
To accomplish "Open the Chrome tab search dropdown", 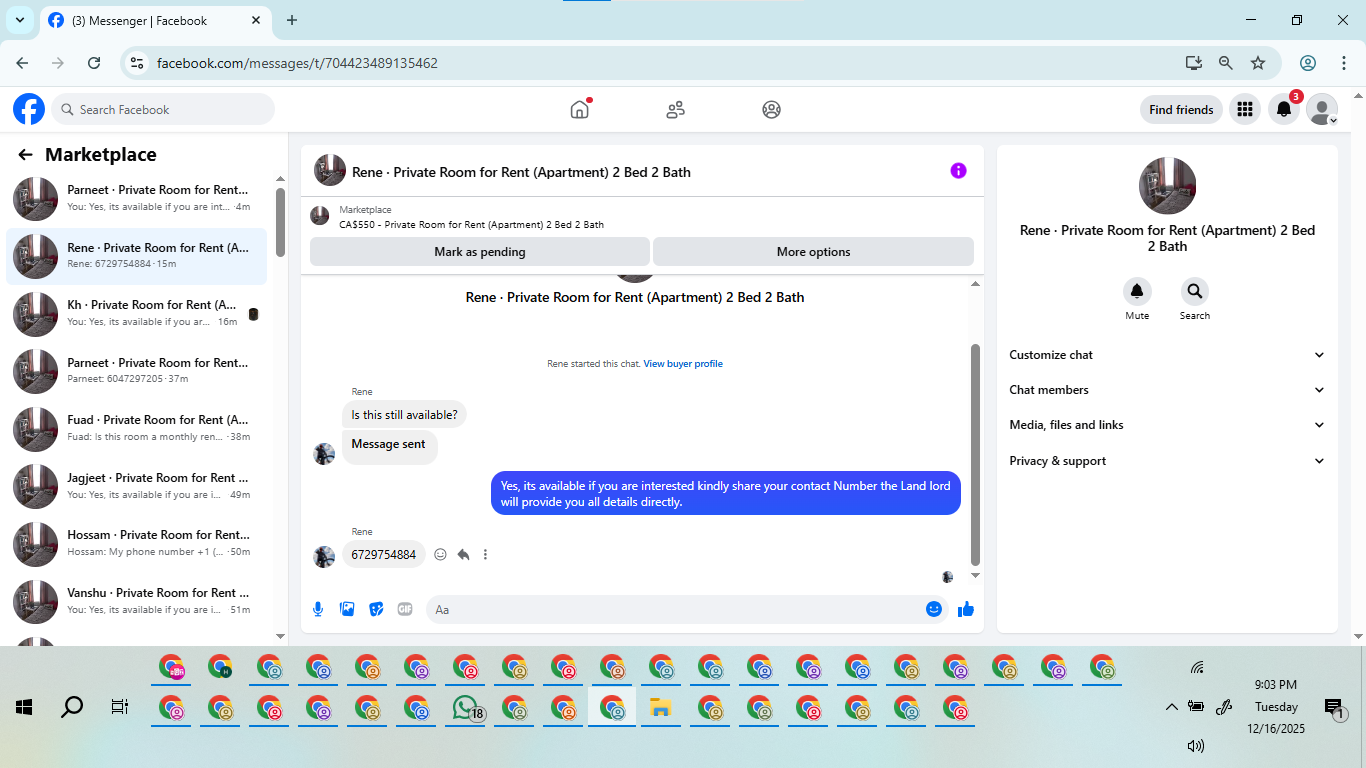I will (x=19, y=20).
